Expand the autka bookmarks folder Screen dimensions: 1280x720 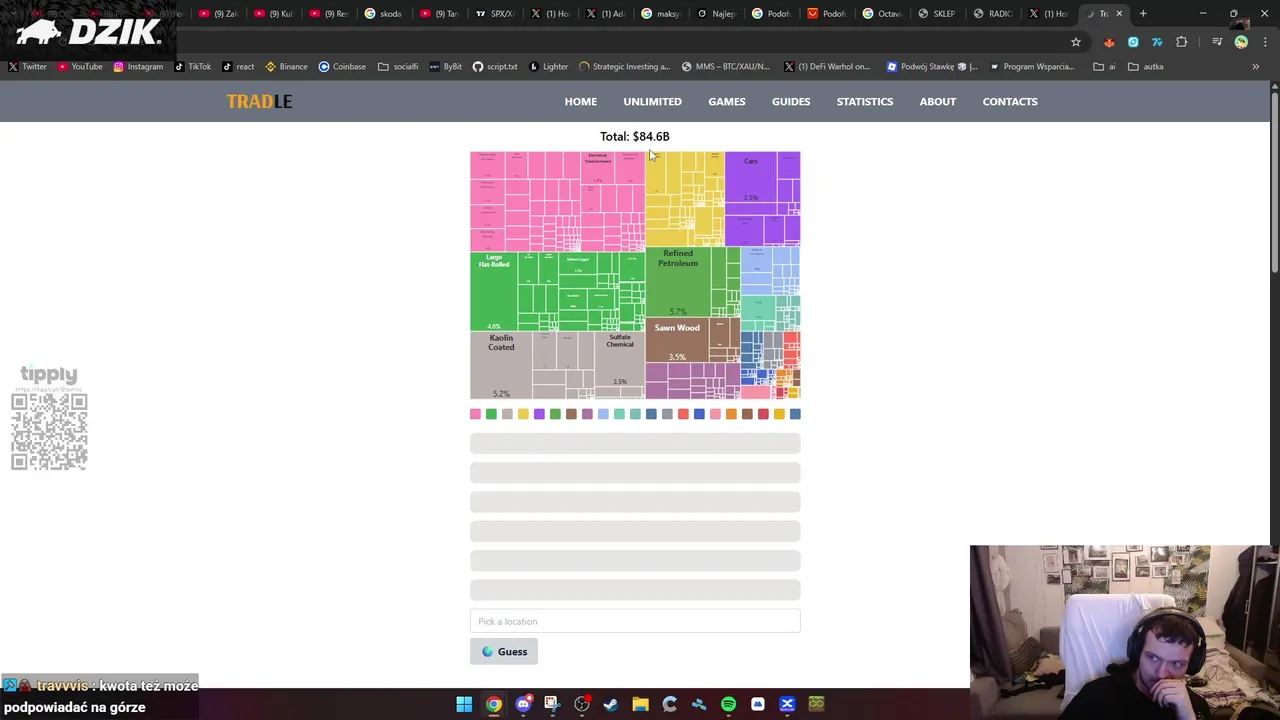(x=1146, y=67)
